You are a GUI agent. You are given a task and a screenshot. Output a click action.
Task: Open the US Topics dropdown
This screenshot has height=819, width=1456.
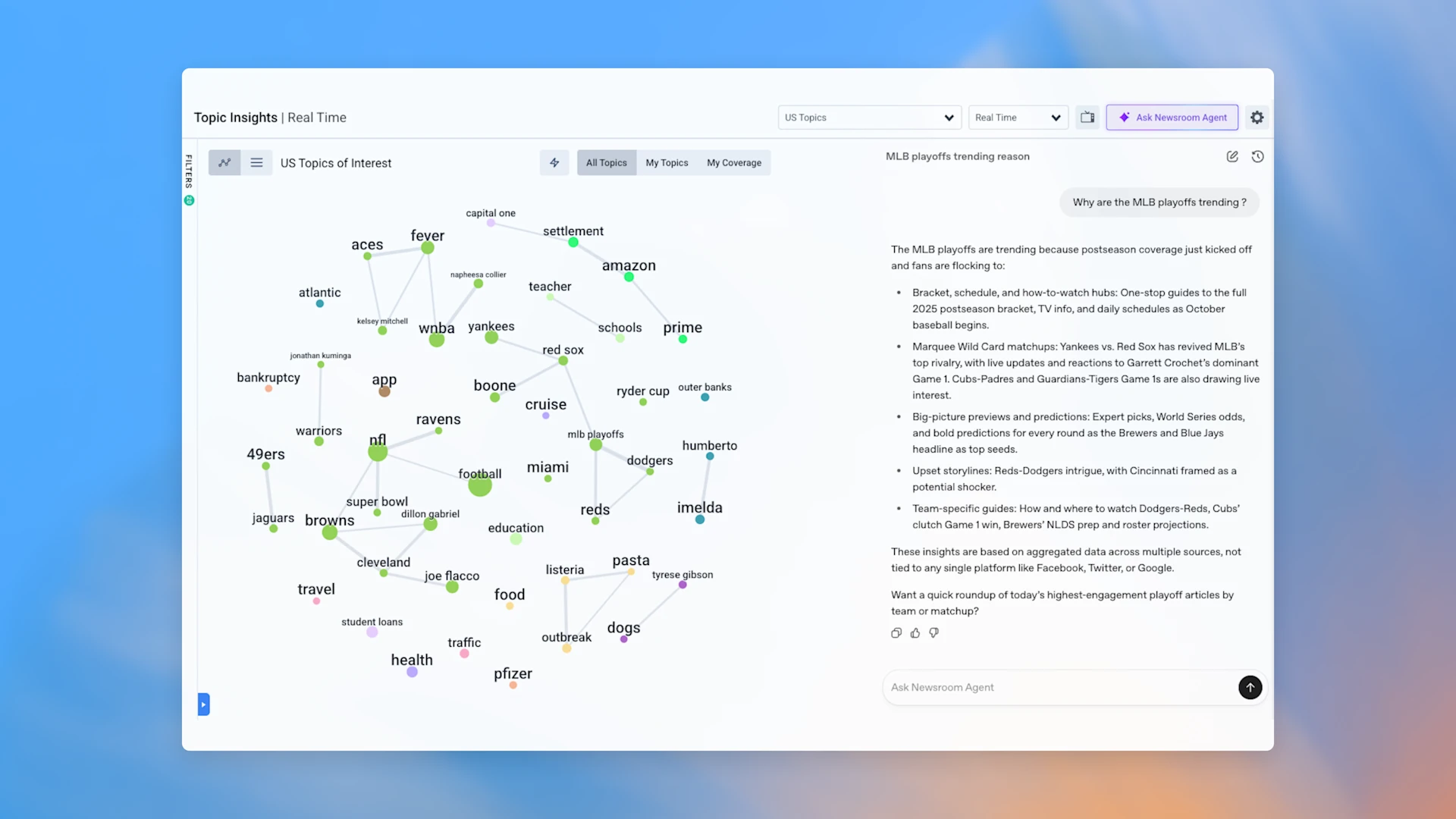pos(869,118)
